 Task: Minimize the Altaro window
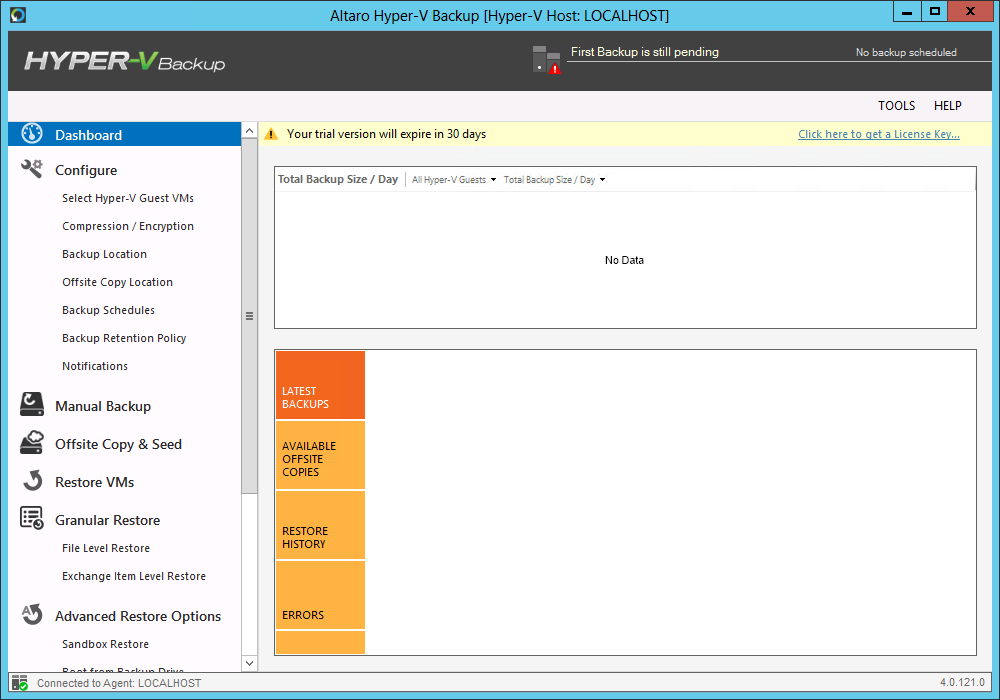[x=907, y=11]
